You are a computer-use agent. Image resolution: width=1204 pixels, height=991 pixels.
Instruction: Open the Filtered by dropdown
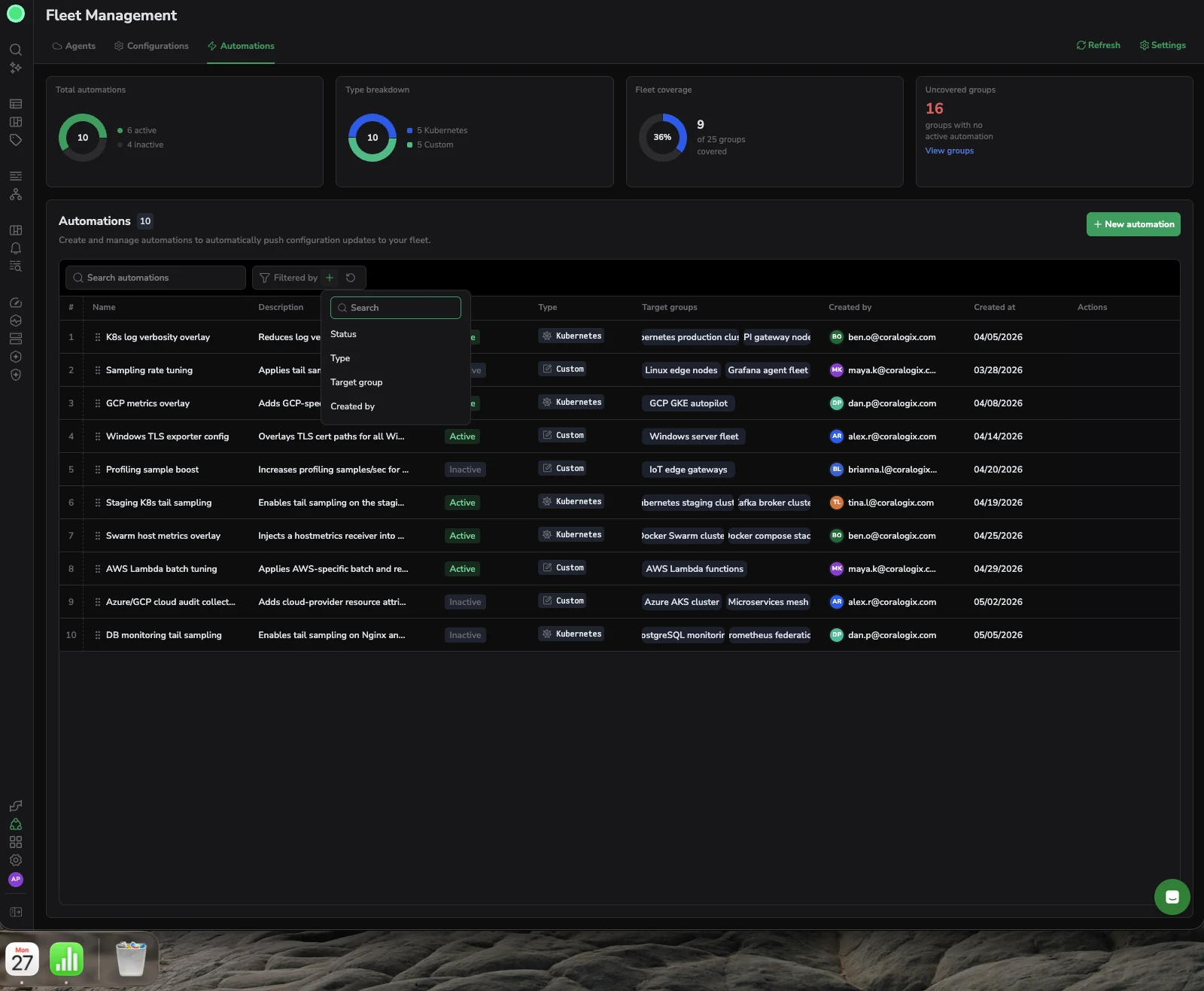coord(288,278)
